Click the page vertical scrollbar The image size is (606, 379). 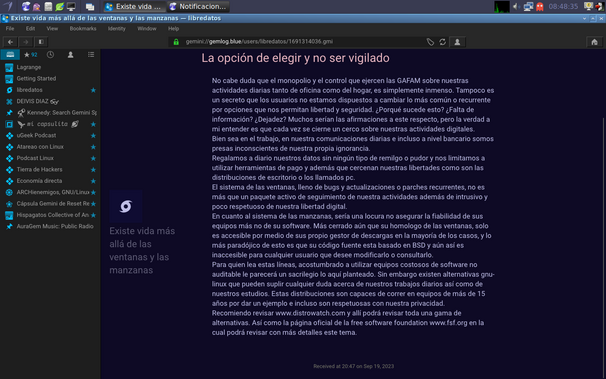coord(604,247)
